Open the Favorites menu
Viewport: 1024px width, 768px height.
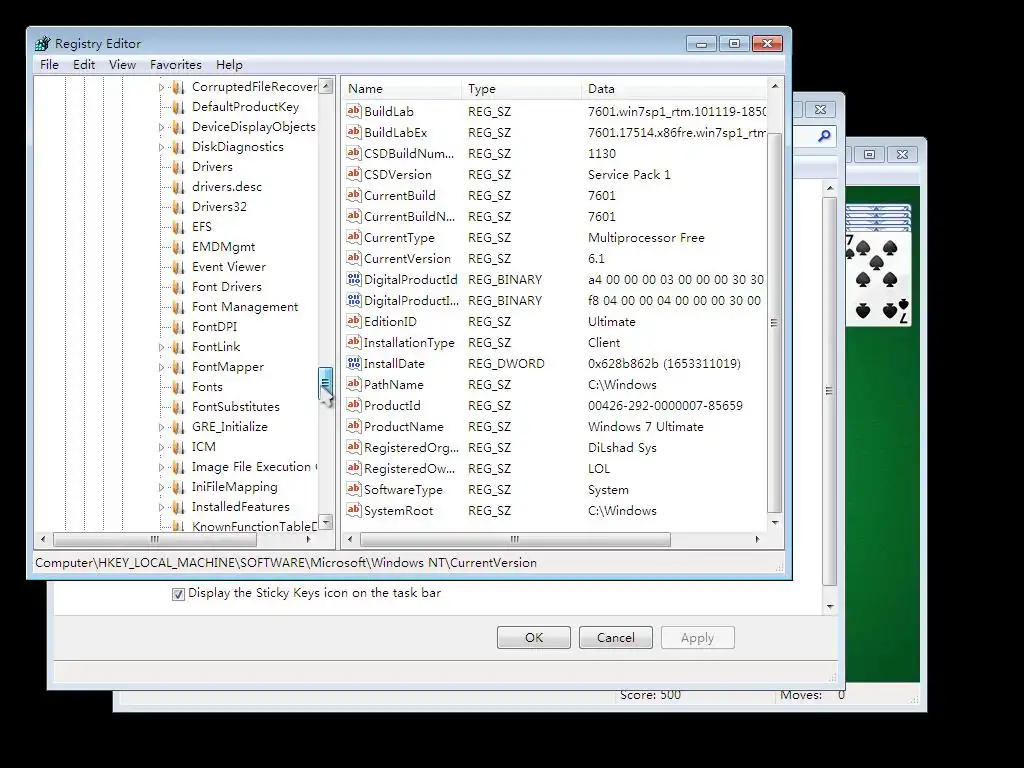176,65
